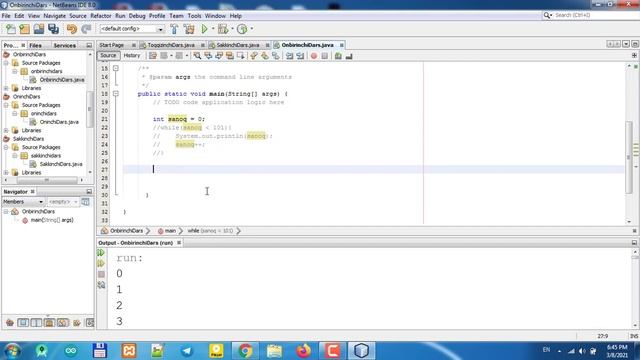
Task: Toggle Find Previous Occurrence in editor toolbar
Action: click(208, 56)
